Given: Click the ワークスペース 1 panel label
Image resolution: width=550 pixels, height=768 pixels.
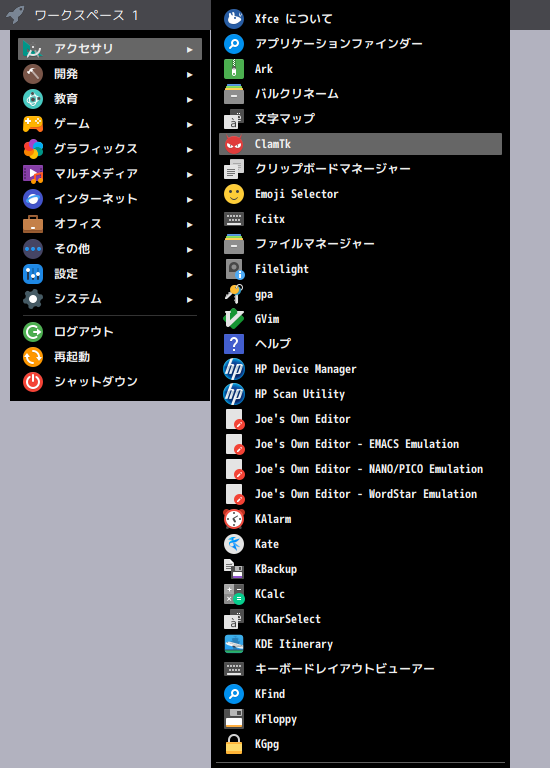Looking at the screenshot, I should click(x=87, y=15).
